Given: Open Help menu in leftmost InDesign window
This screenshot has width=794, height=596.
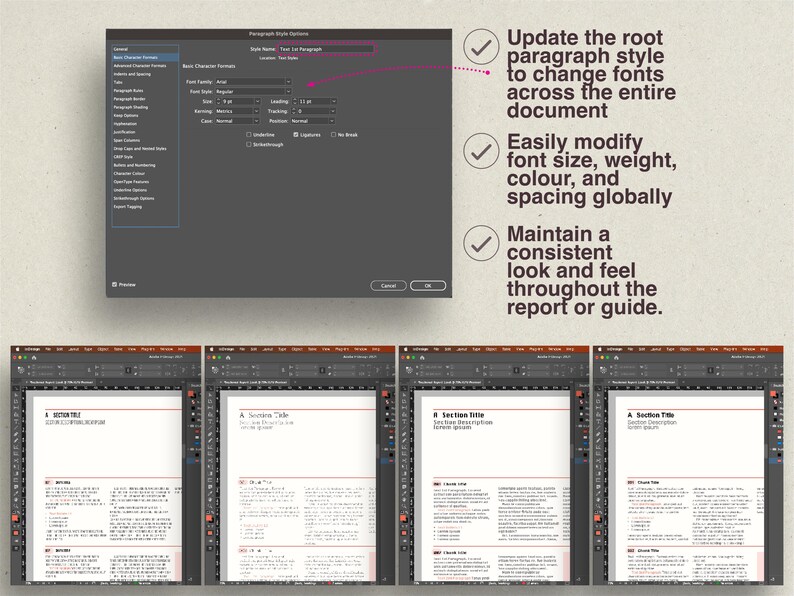Looking at the screenshot, I should click(x=182, y=349).
